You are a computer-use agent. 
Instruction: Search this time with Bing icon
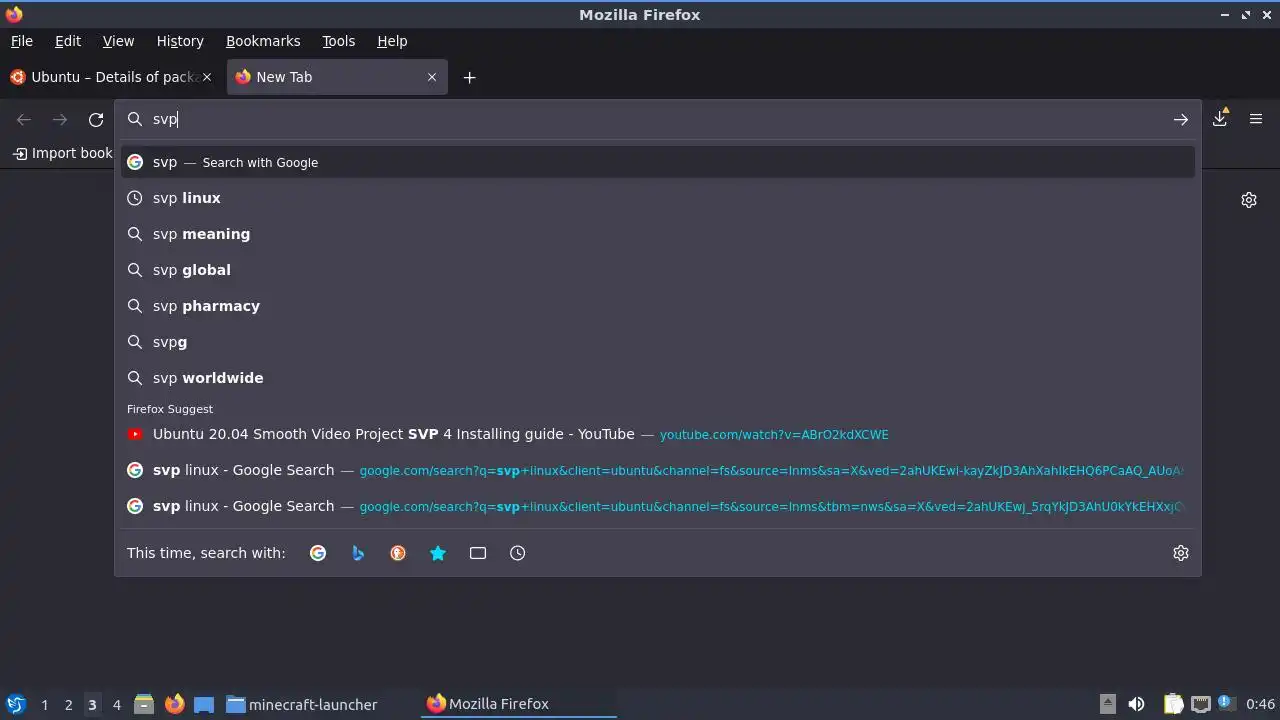point(358,553)
